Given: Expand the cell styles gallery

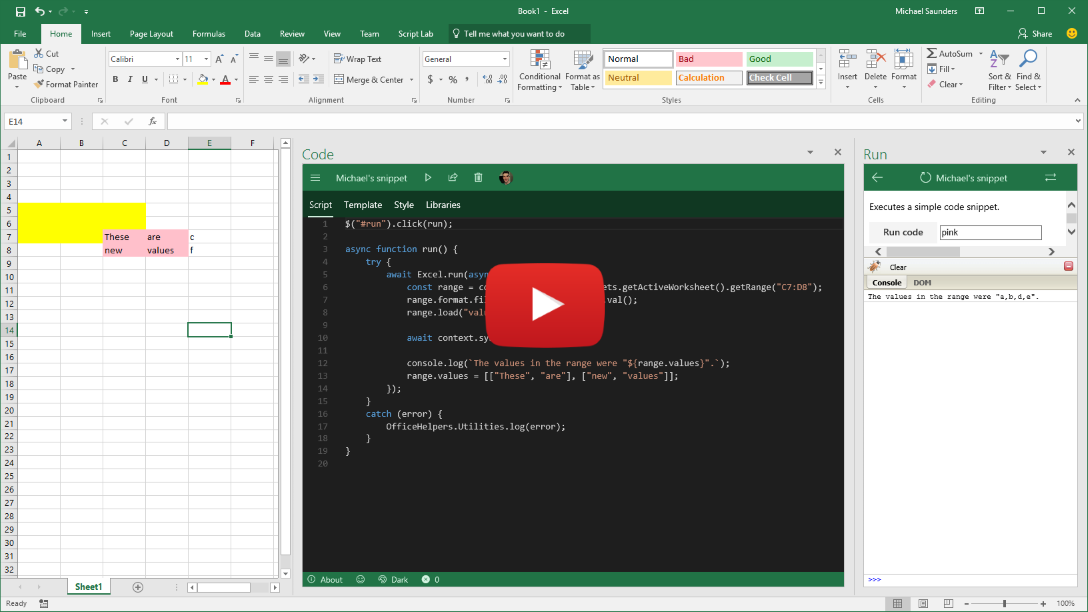Looking at the screenshot, I should pos(821,83).
